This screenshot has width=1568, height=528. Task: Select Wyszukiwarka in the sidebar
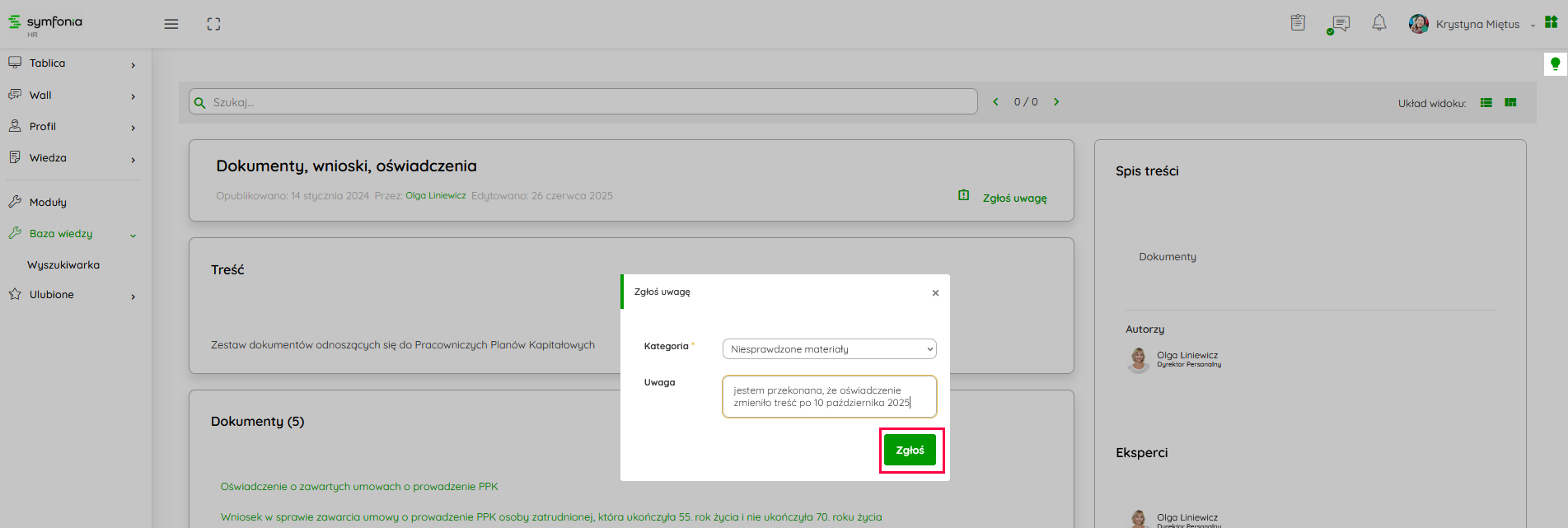point(63,265)
